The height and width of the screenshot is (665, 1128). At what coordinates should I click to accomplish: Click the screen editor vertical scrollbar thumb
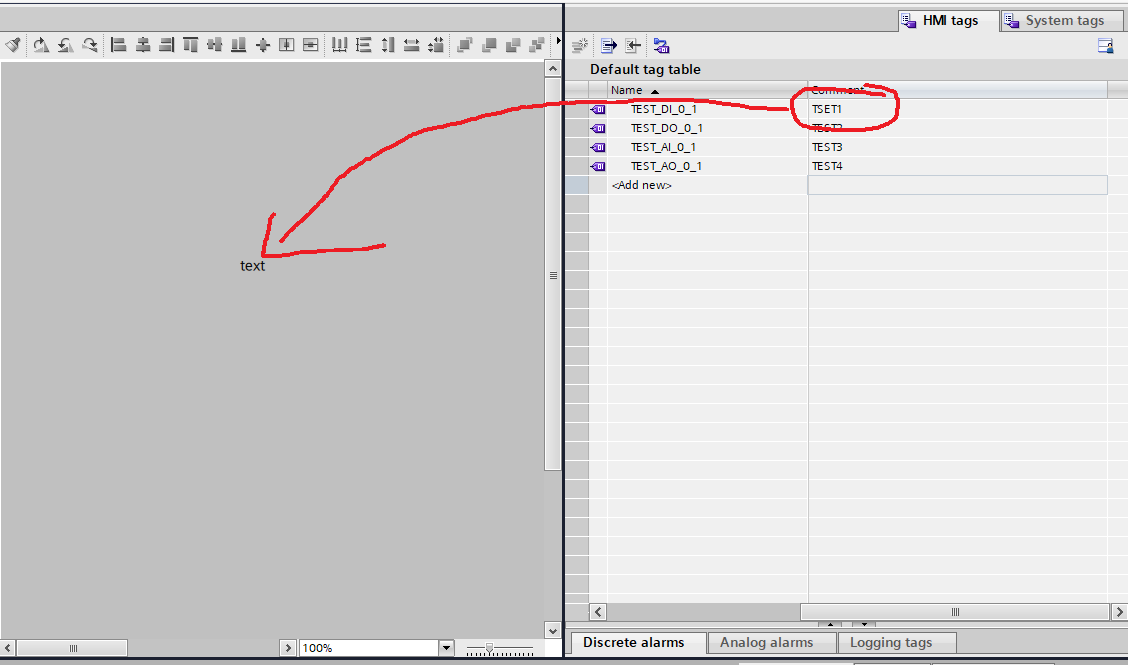click(552, 274)
